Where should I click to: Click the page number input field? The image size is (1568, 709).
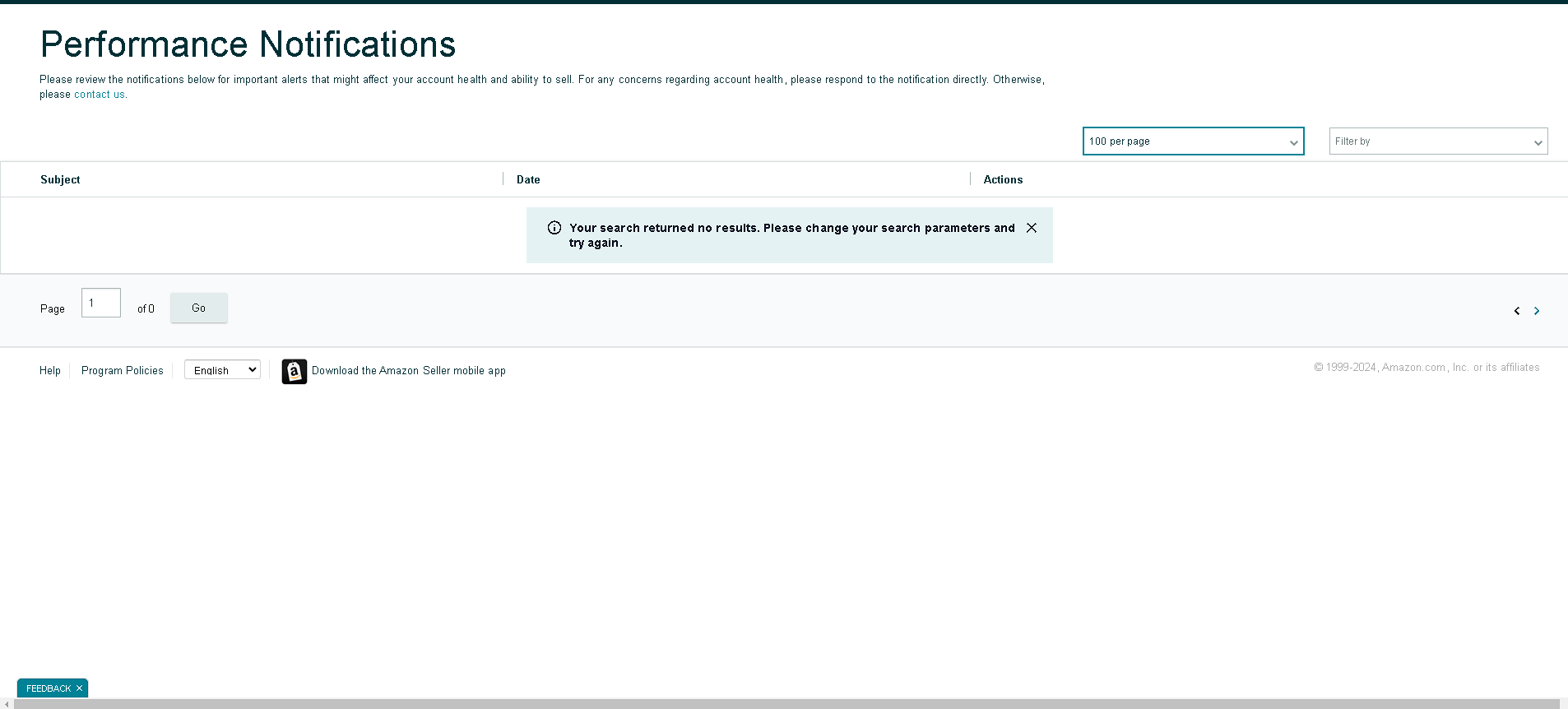point(101,303)
